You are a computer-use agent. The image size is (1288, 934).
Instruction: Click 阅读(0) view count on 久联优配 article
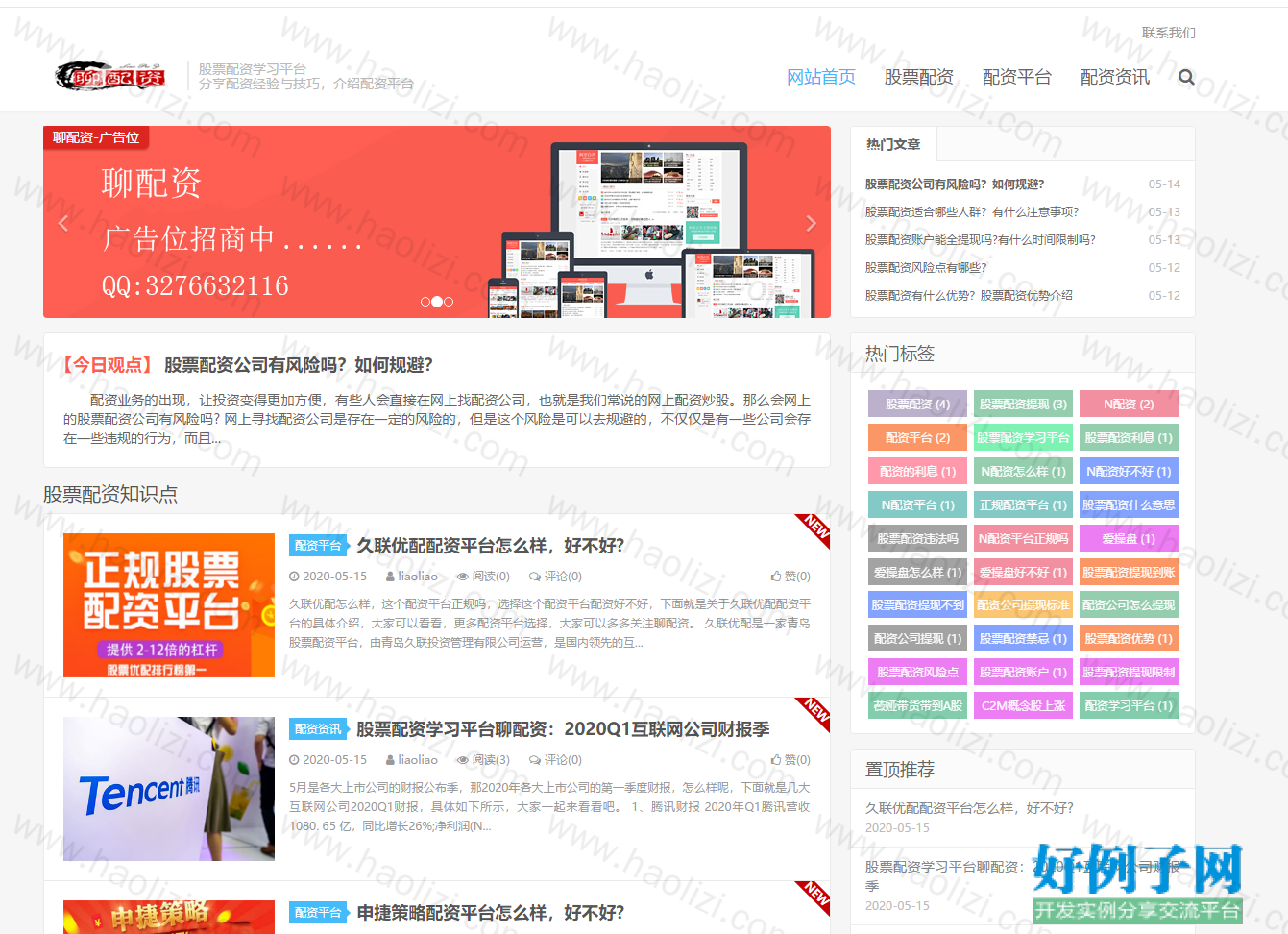click(483, 577)
